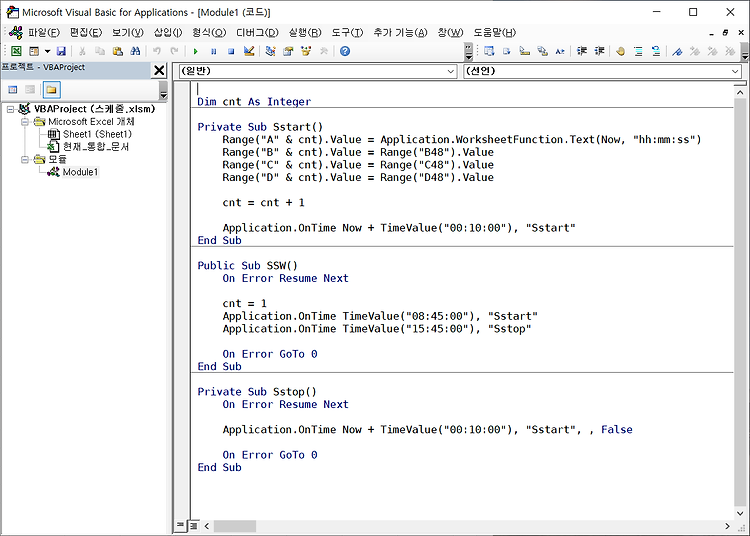This screenshot has height=536, width=750.
Task: Click the Reset stop icon
Action: [x=231, y=51]
